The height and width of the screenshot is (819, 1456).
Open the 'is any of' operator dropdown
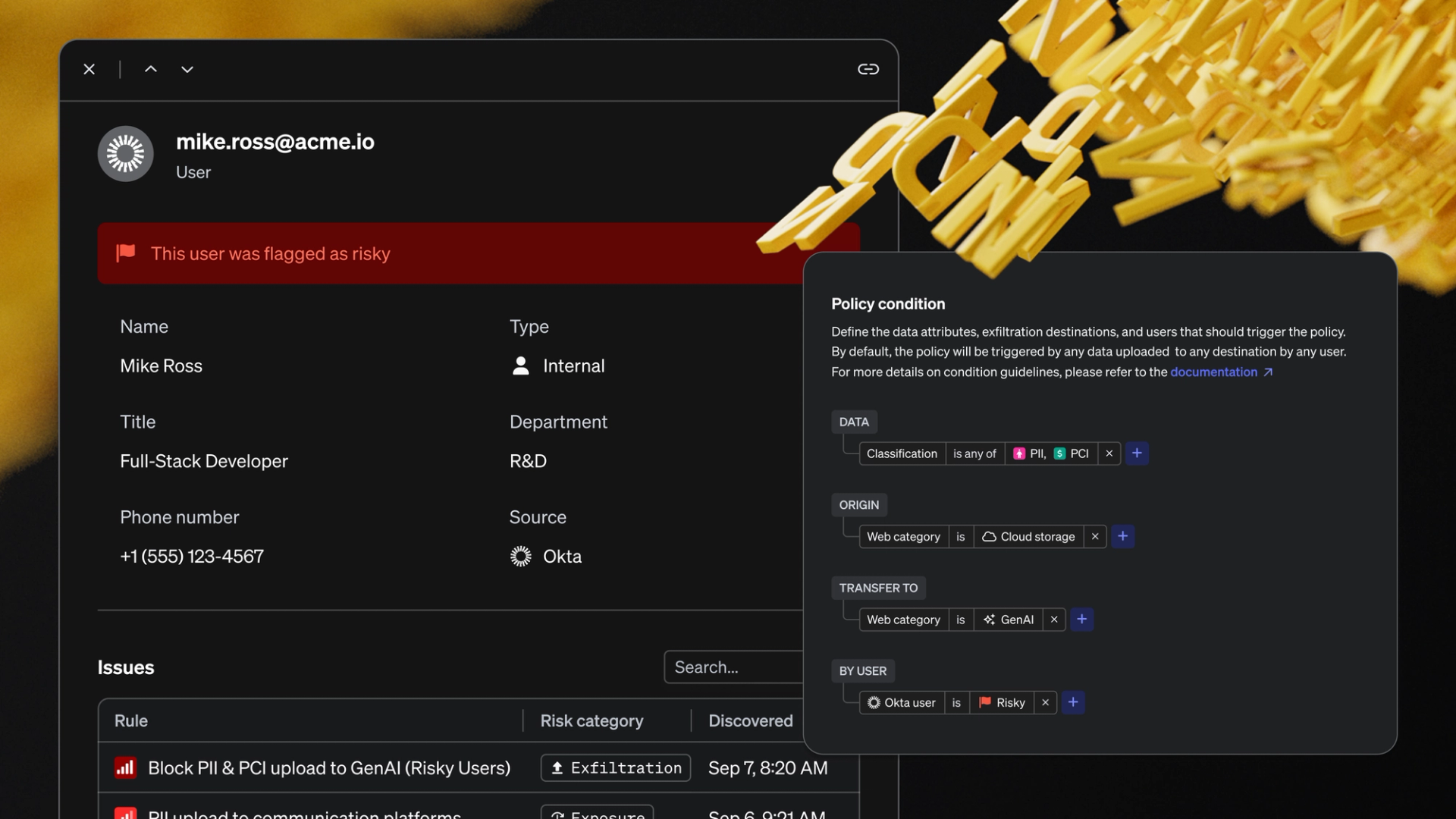[974, 453]
